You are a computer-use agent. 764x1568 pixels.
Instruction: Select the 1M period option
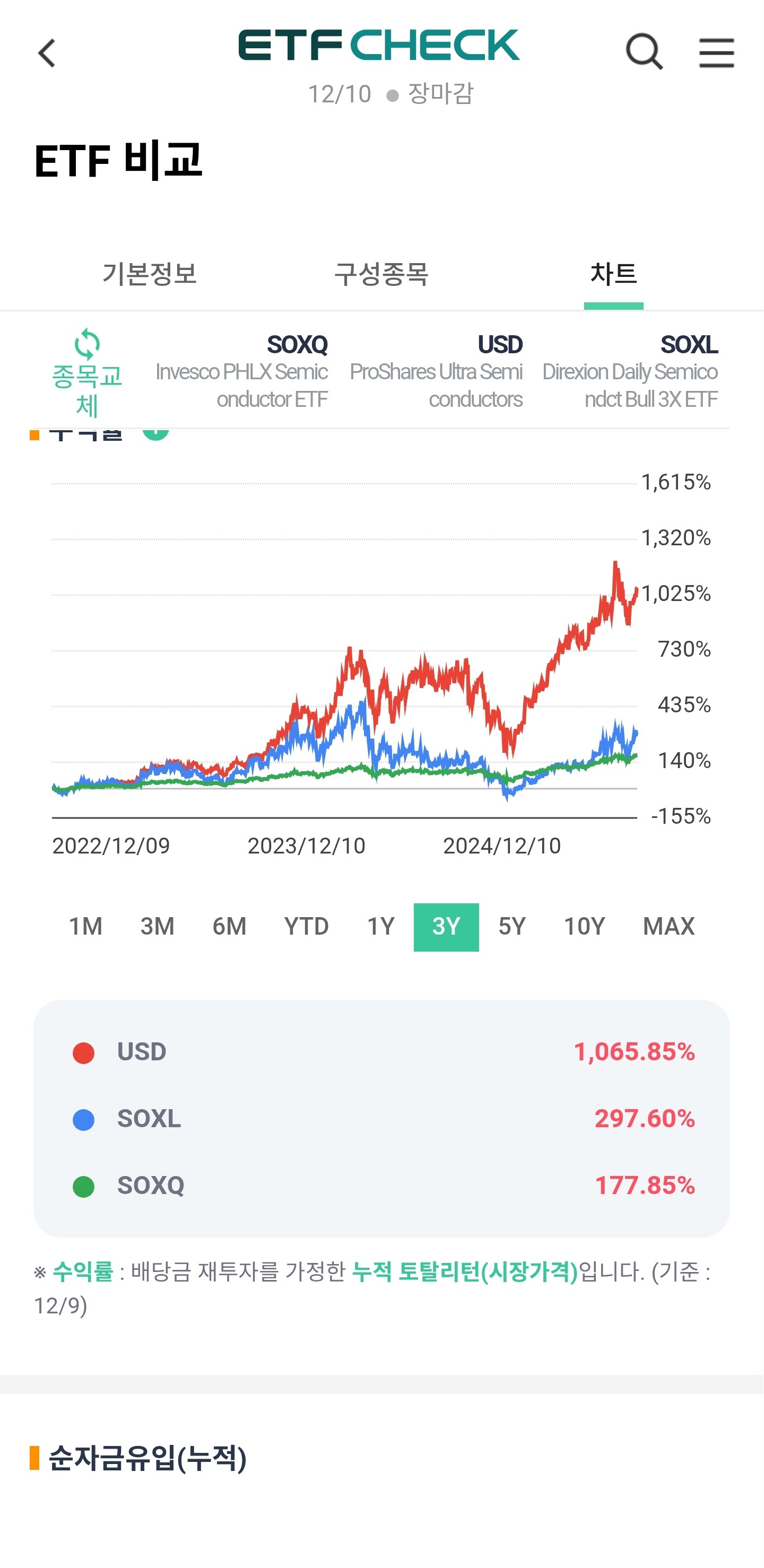86,927
